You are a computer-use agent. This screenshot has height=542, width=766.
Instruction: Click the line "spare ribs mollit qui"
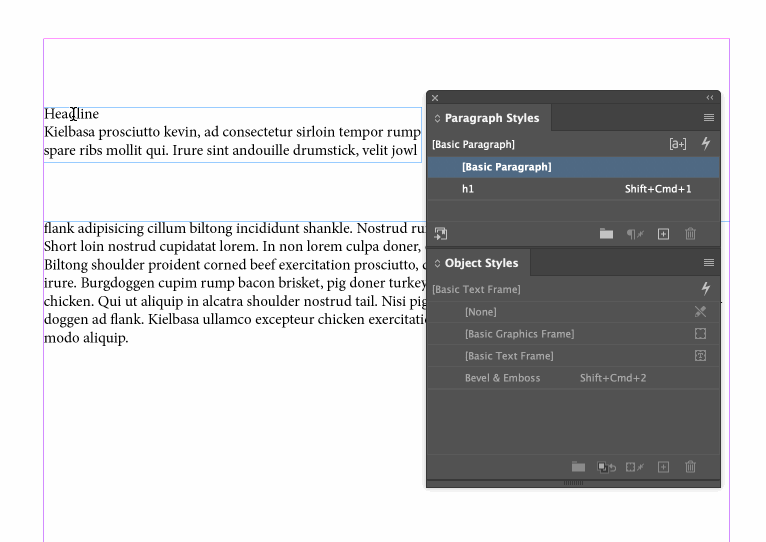pos(231,150)
